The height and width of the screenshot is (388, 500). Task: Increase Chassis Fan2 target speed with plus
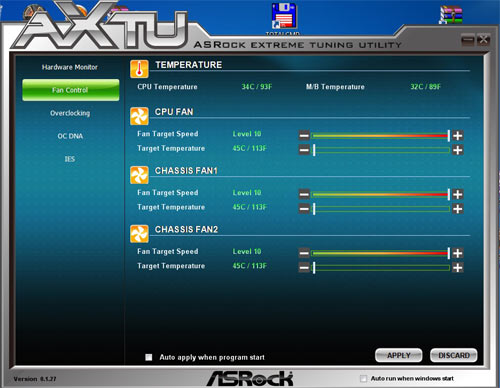(x=458, y=253)
